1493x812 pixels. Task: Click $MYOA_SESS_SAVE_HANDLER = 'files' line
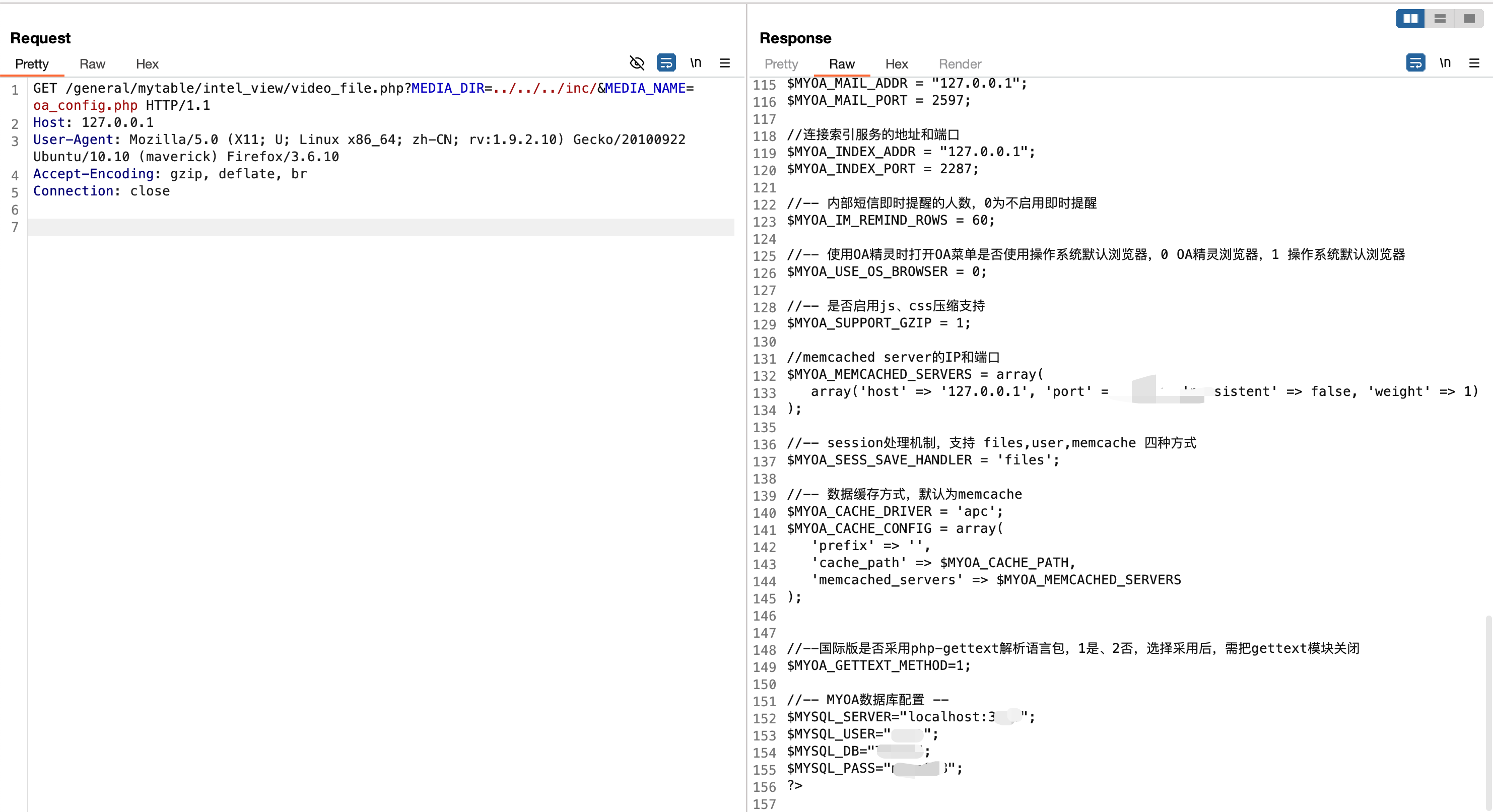tap(923, 460)
